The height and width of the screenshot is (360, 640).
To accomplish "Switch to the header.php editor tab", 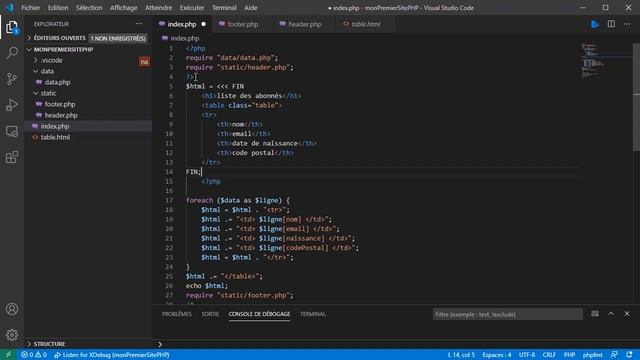I will pyautogui.click(x=304, y=24).
